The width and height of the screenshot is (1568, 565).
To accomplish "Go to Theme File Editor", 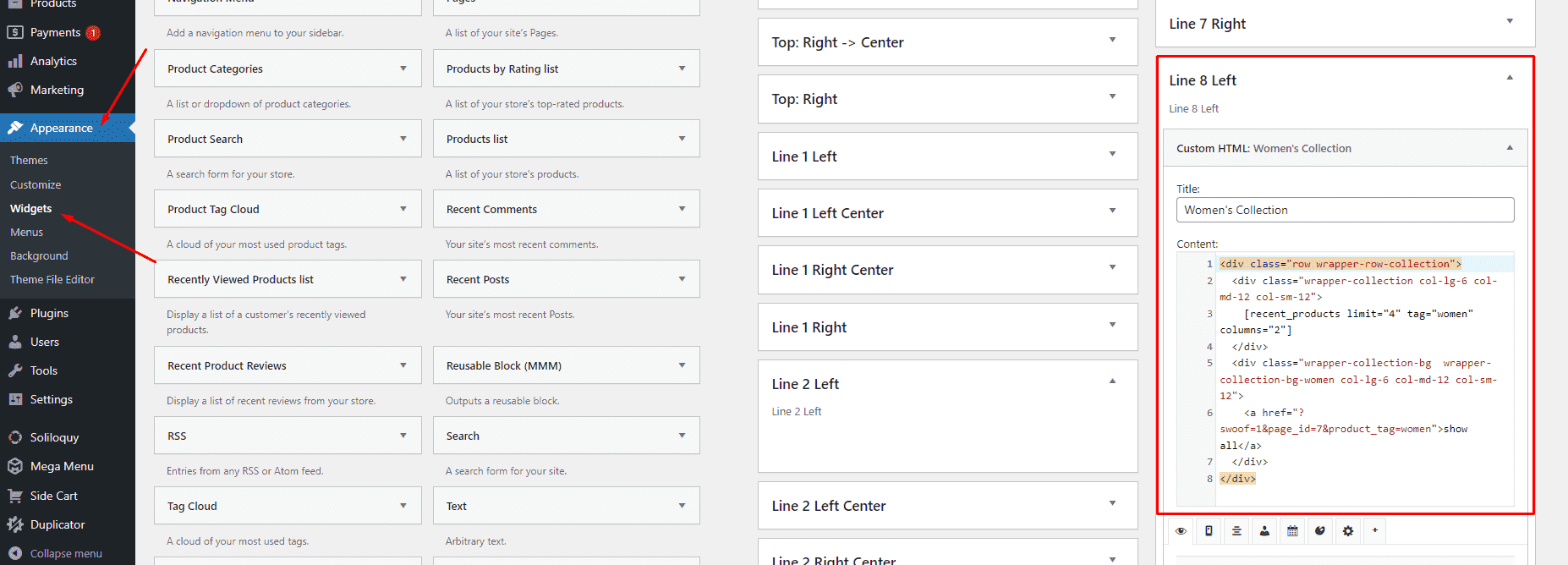I will 52,279.
